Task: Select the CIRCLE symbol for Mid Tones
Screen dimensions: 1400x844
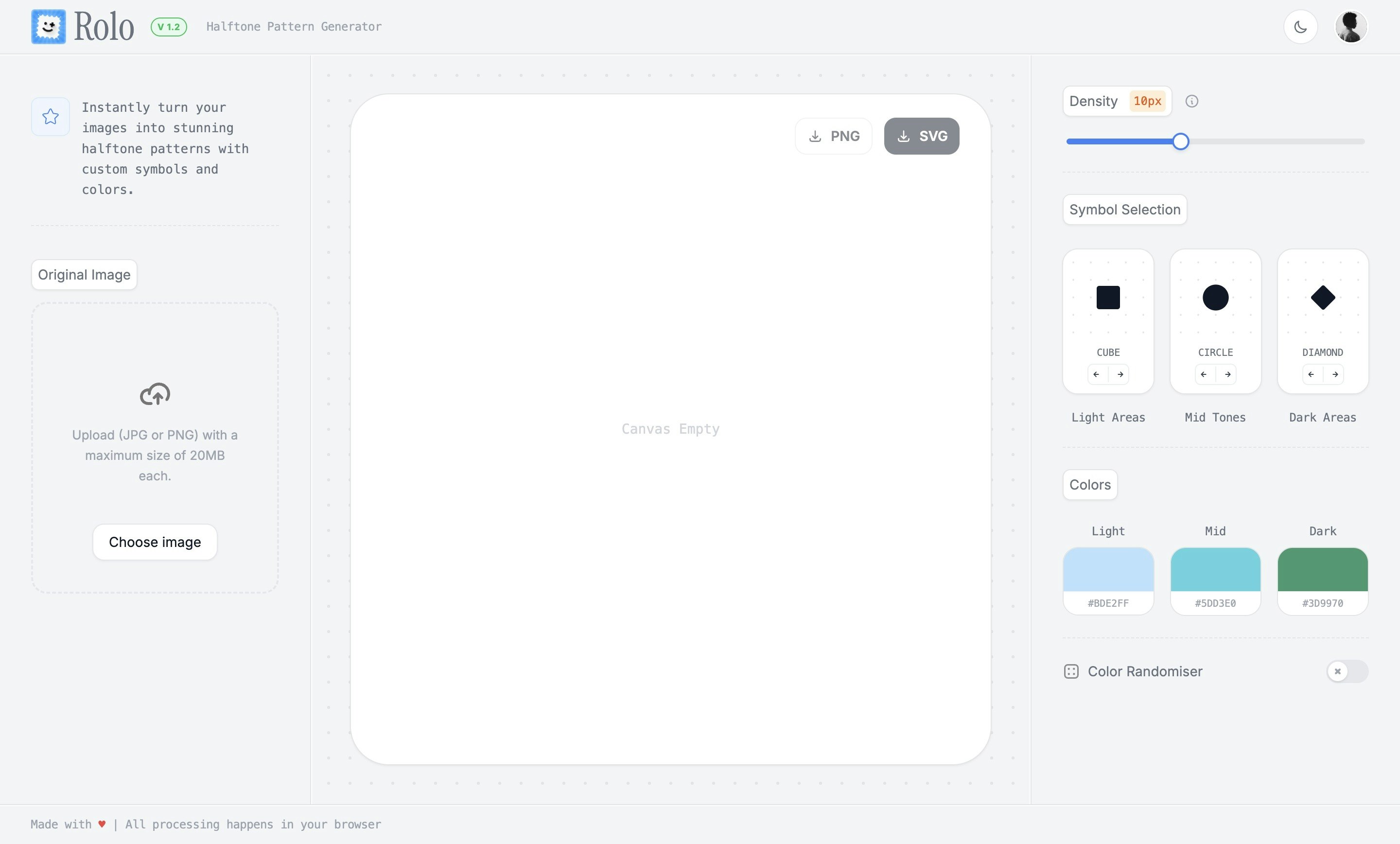Action: coord(1215,297)
